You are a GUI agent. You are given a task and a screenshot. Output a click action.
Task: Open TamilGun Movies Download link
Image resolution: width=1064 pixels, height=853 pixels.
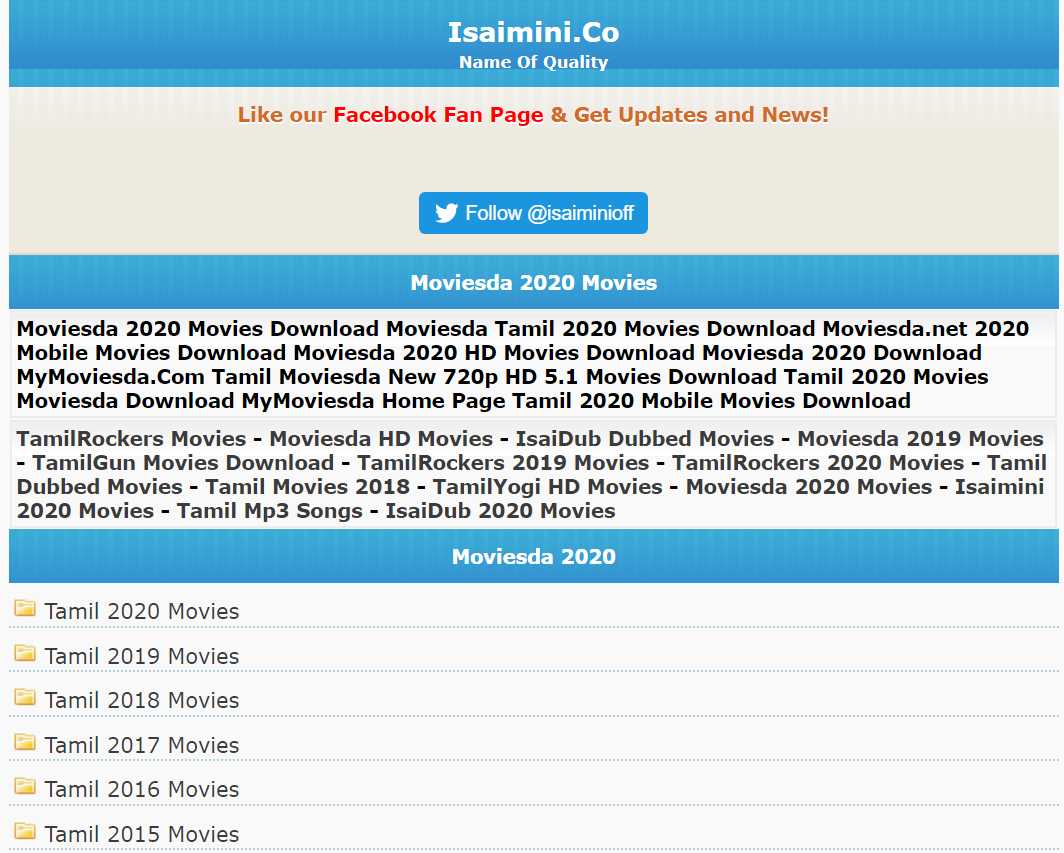183,463
